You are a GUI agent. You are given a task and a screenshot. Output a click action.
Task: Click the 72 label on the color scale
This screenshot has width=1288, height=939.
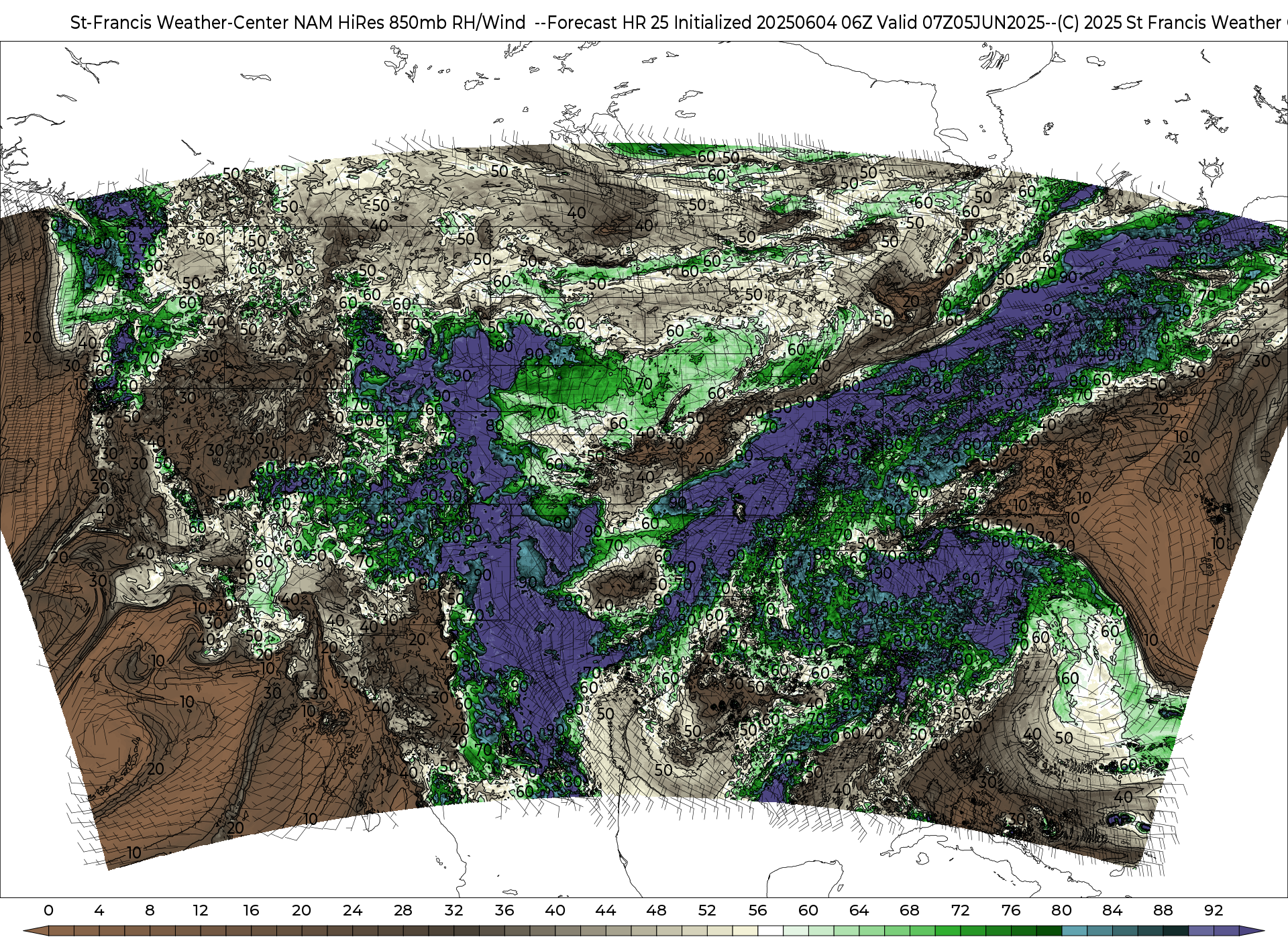point(960,910)
